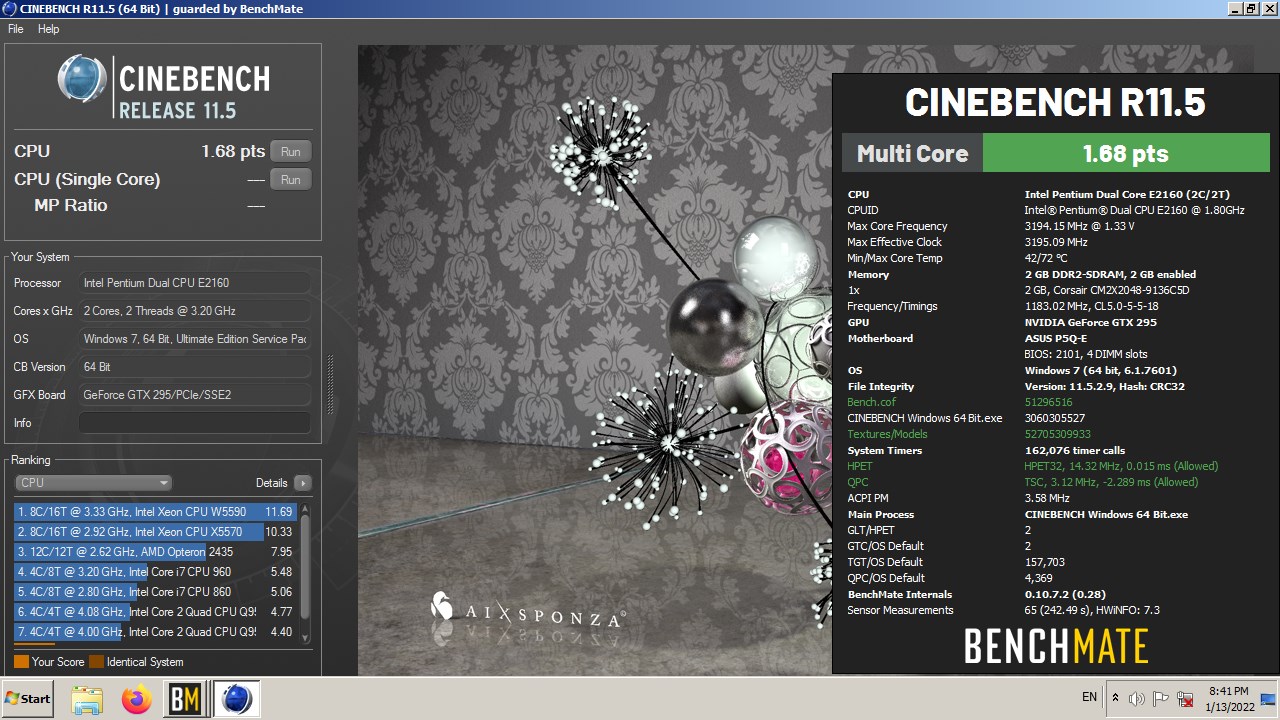1280x720 pixels.
Task: Open the File menu
Action: coord(16,29)
